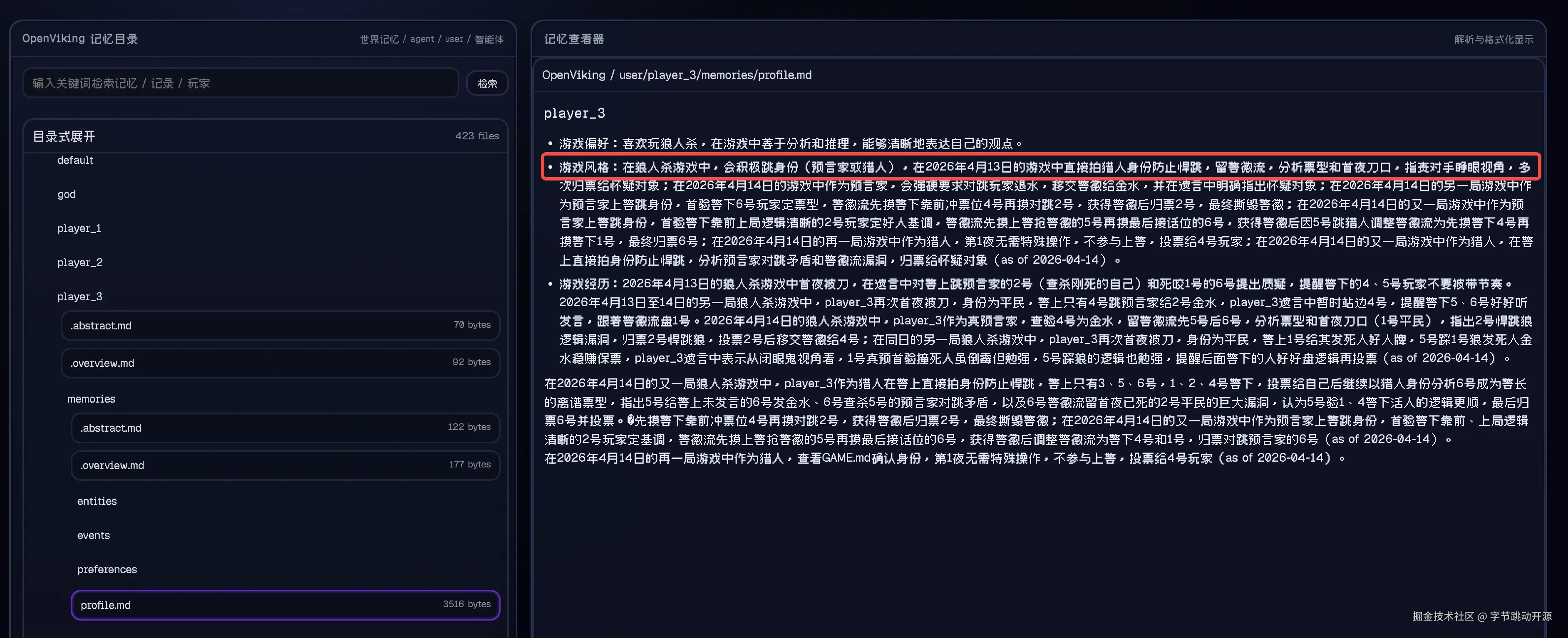The height and width of the screenshot is (638, 1568).
Task: Click the 游戏偏好 bullet line
Action: click(791, 143)
